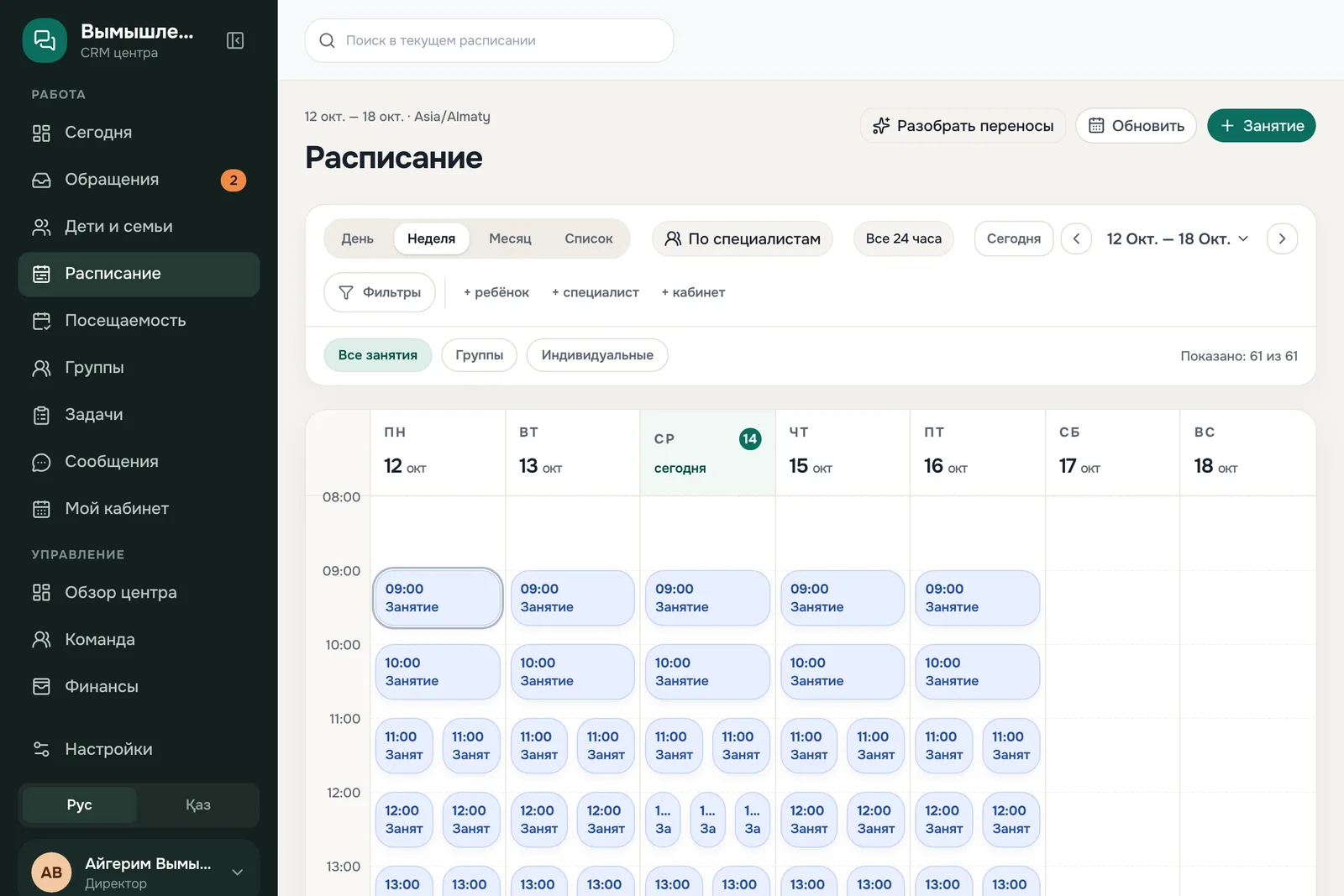Switch to Список view tab
1344x896 pixels.
[589, 238]
